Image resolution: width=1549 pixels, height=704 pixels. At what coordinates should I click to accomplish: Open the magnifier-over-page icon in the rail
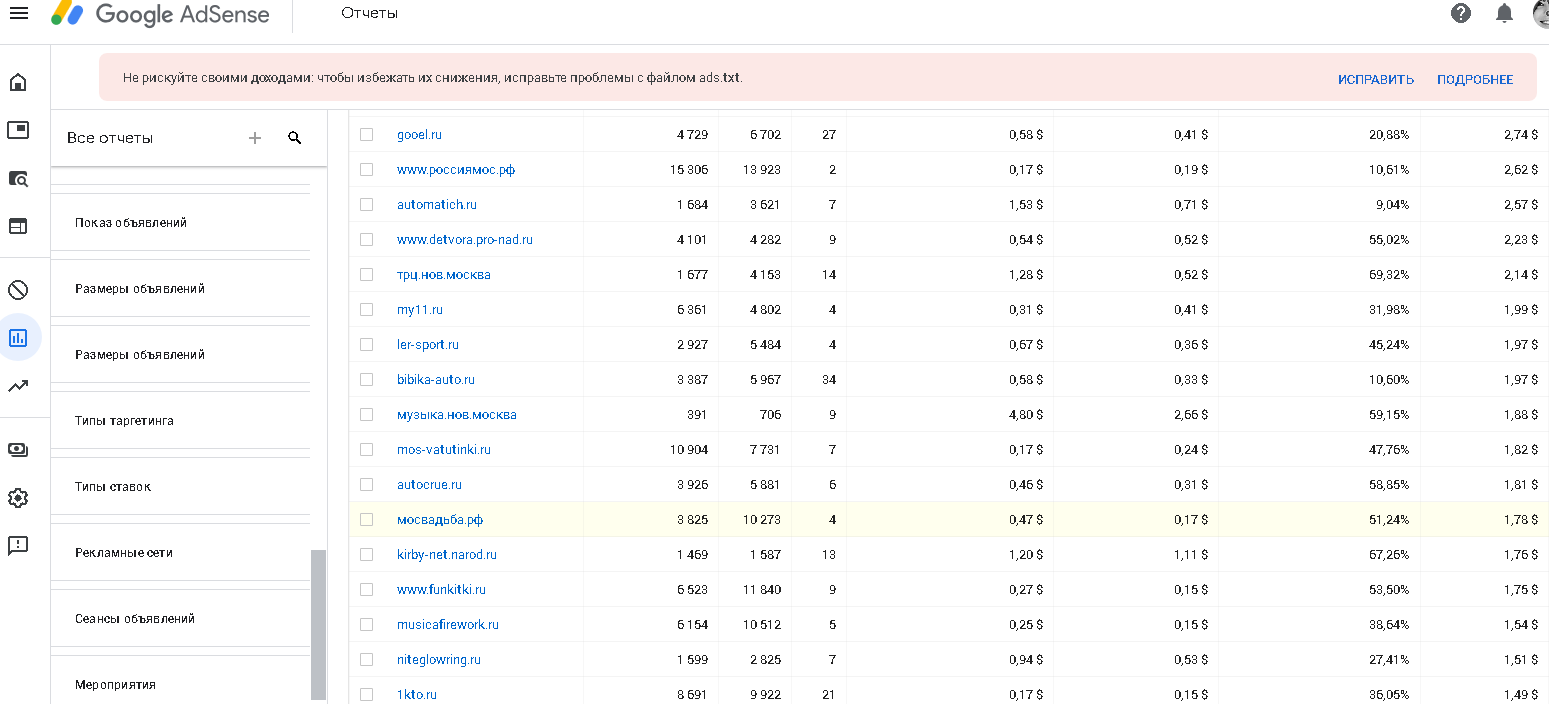click(x=18, y=178)
